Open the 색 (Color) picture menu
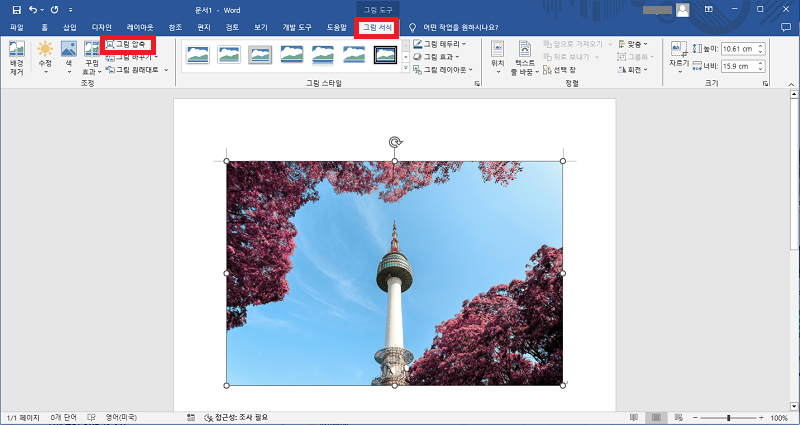 point(69,57)
